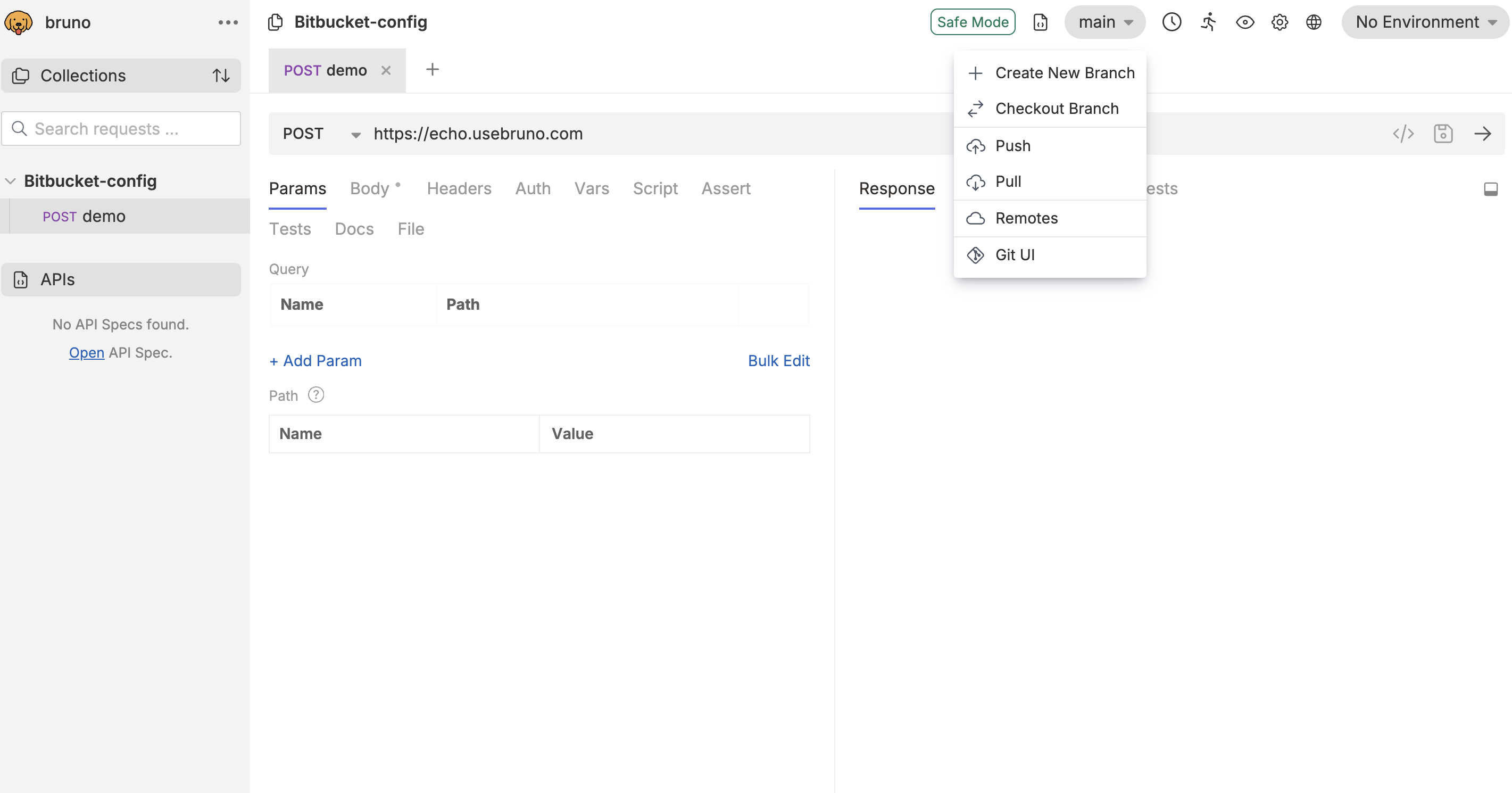This screenshot has width=1512, height=793.
Task: Click the generate code icon
Action: (1403, 134)
